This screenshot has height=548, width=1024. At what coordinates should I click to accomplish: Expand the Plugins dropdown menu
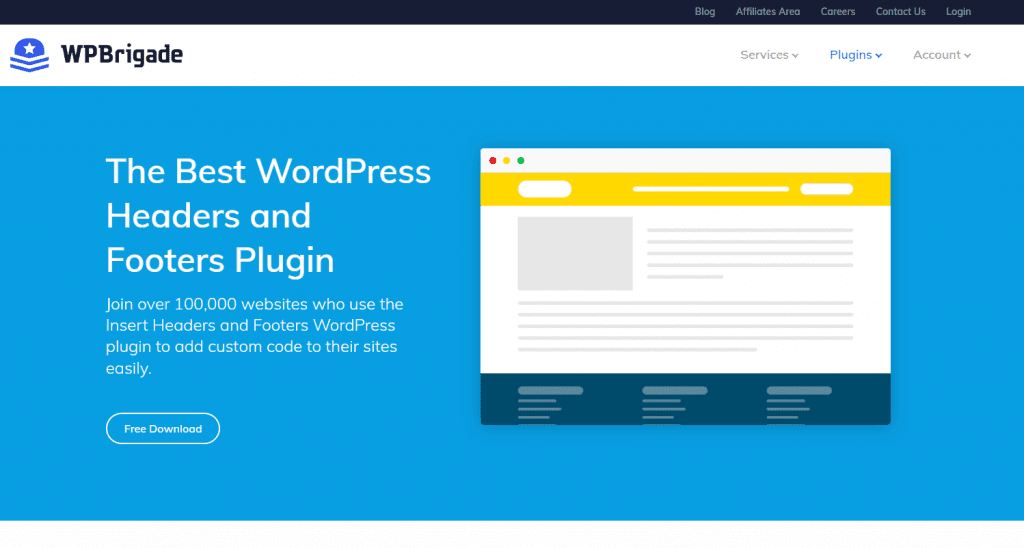click(x=856, y=55)
